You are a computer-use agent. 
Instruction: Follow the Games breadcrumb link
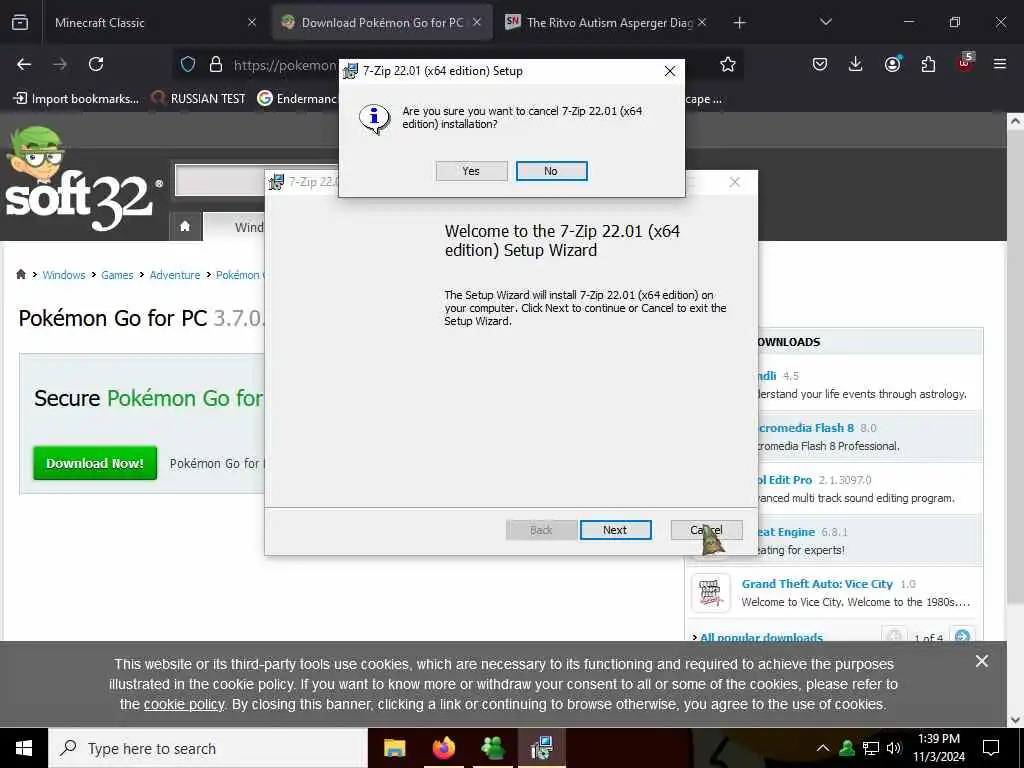tap(117, 275)
